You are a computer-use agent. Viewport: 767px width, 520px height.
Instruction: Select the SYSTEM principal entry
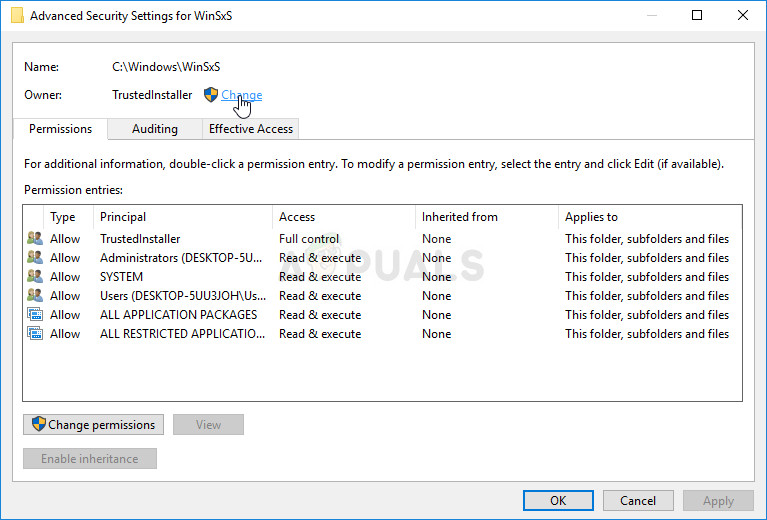coord(121,277)
